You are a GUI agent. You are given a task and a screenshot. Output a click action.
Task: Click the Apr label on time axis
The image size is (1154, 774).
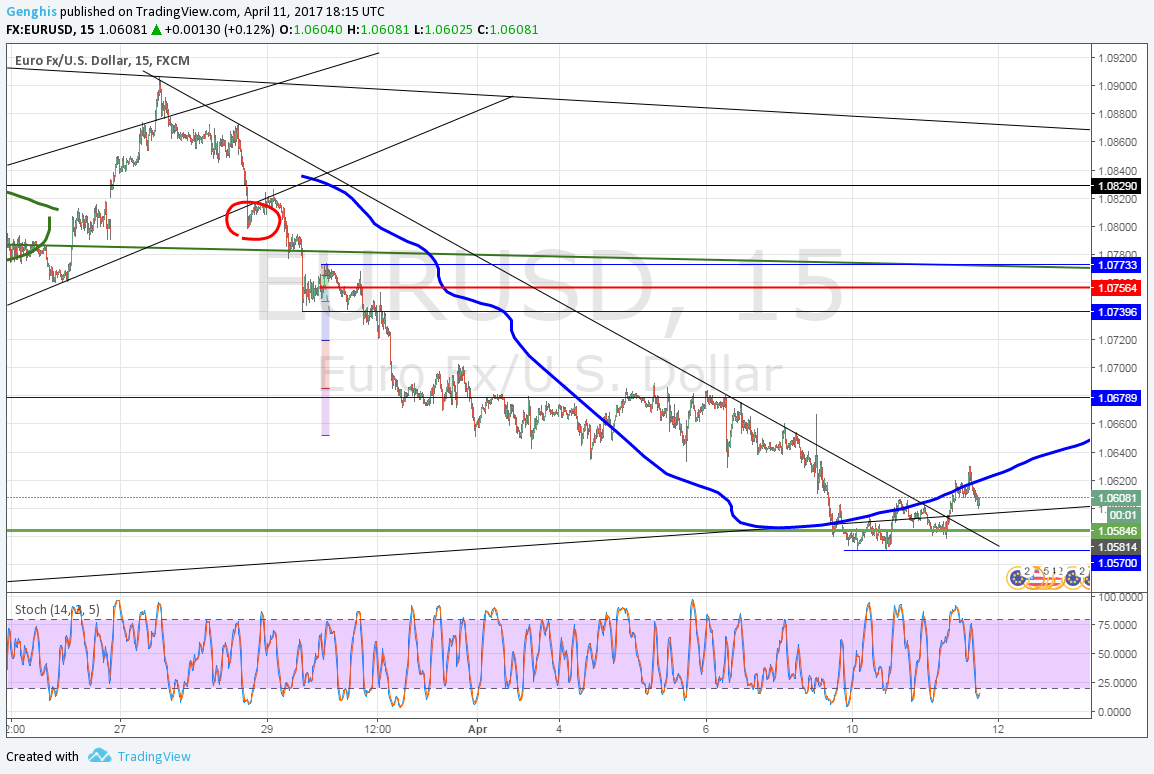point(478,729)
